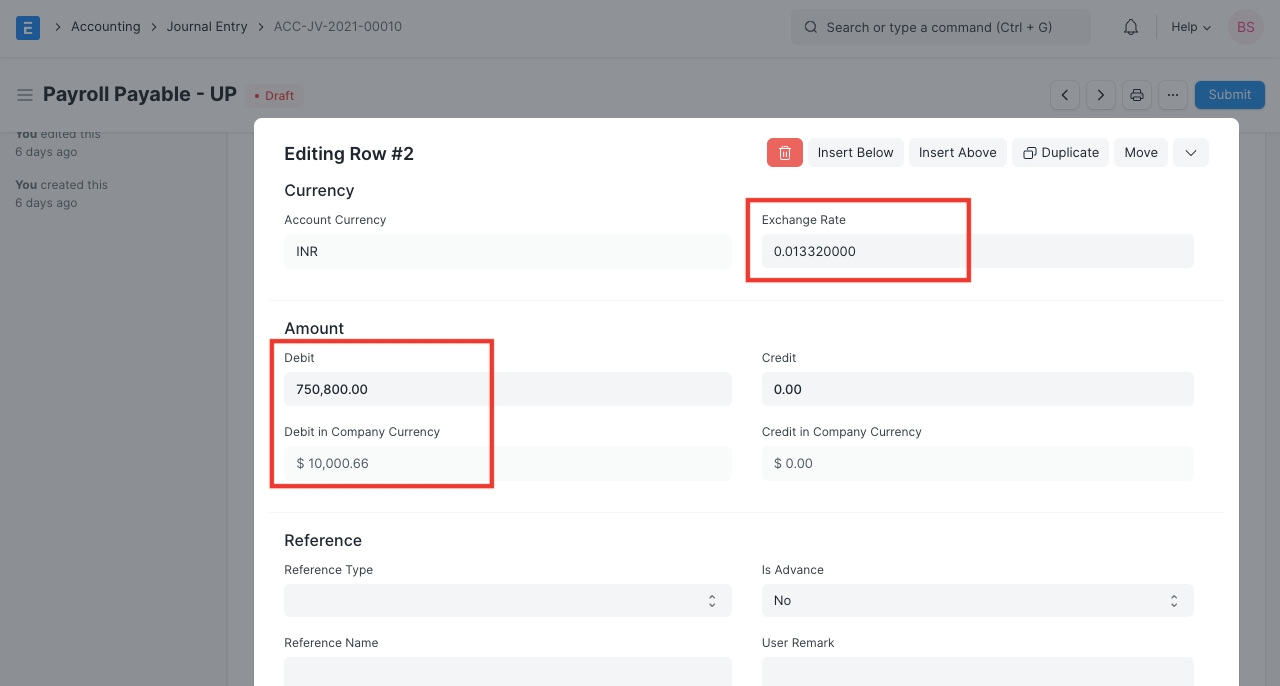Toggle the sidebar hamburger menu
The width and height of the screenshot is (1280, 686).
[x=25, y=95]
